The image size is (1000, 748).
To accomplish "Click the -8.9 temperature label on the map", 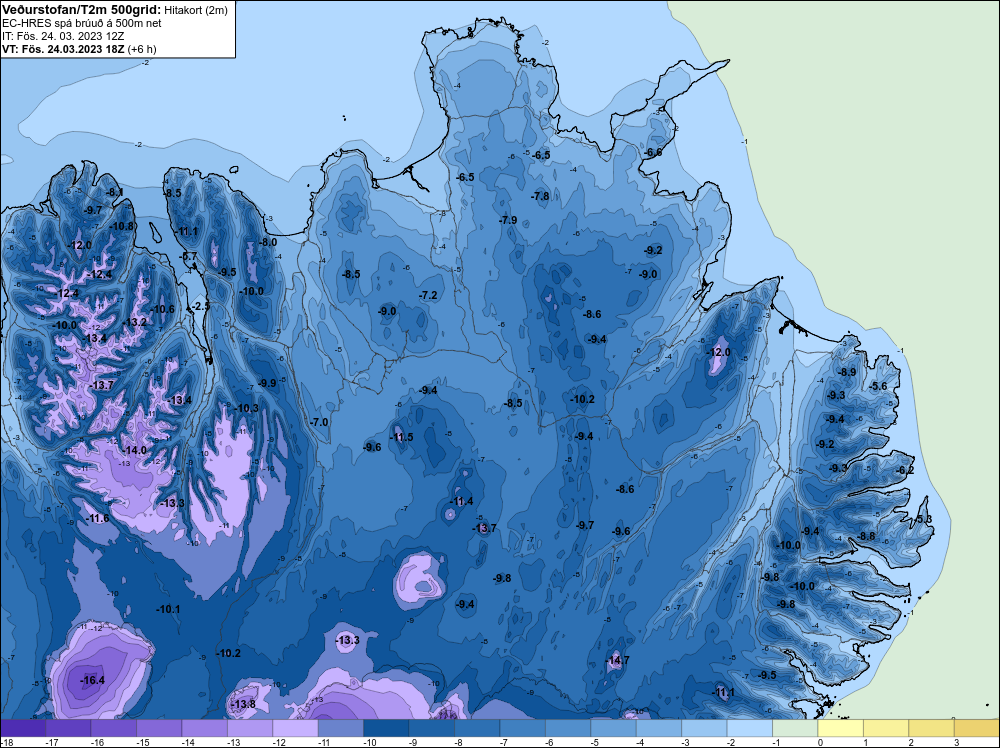I will (x=848, y=372).
